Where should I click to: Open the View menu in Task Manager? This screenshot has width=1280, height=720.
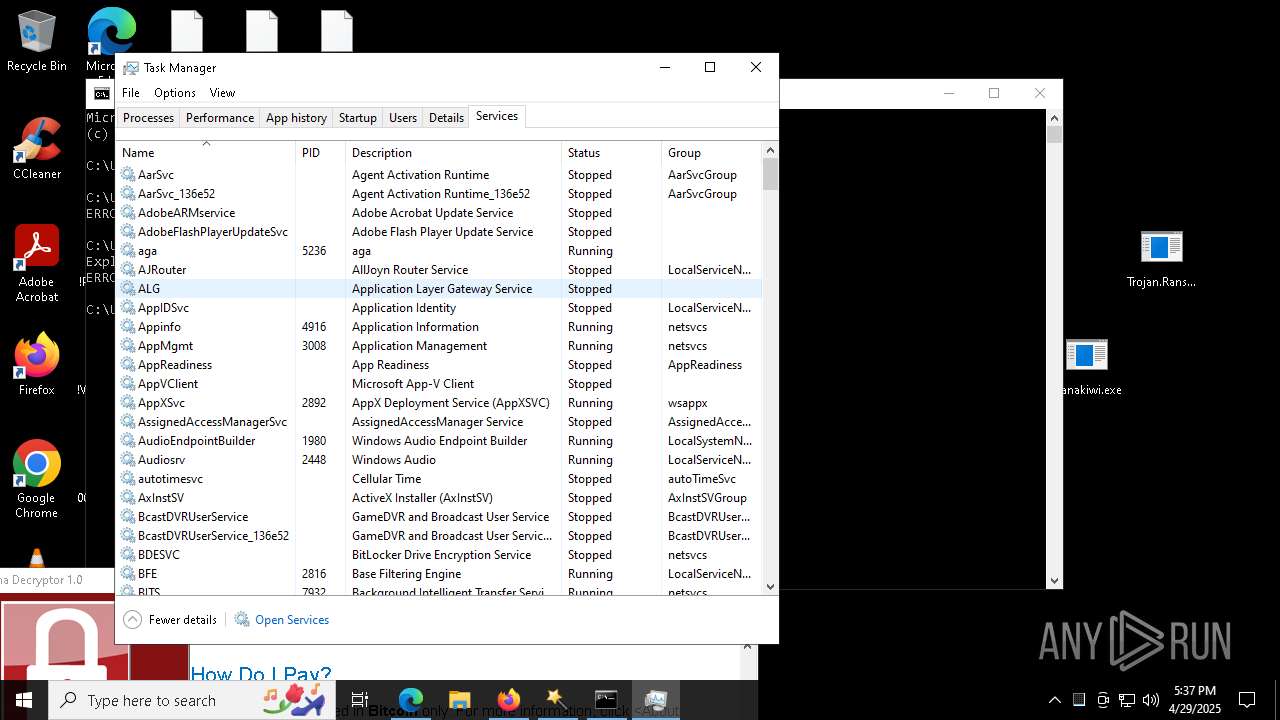(x=222, y=92)
